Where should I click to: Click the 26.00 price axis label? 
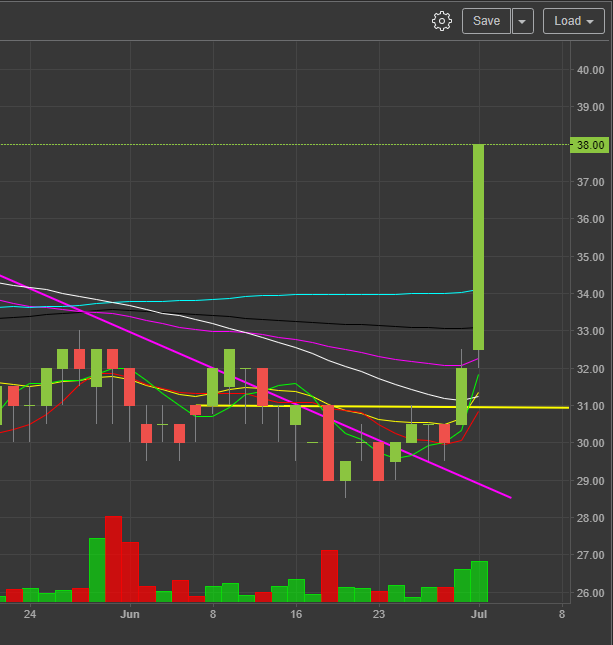(590, 593)
